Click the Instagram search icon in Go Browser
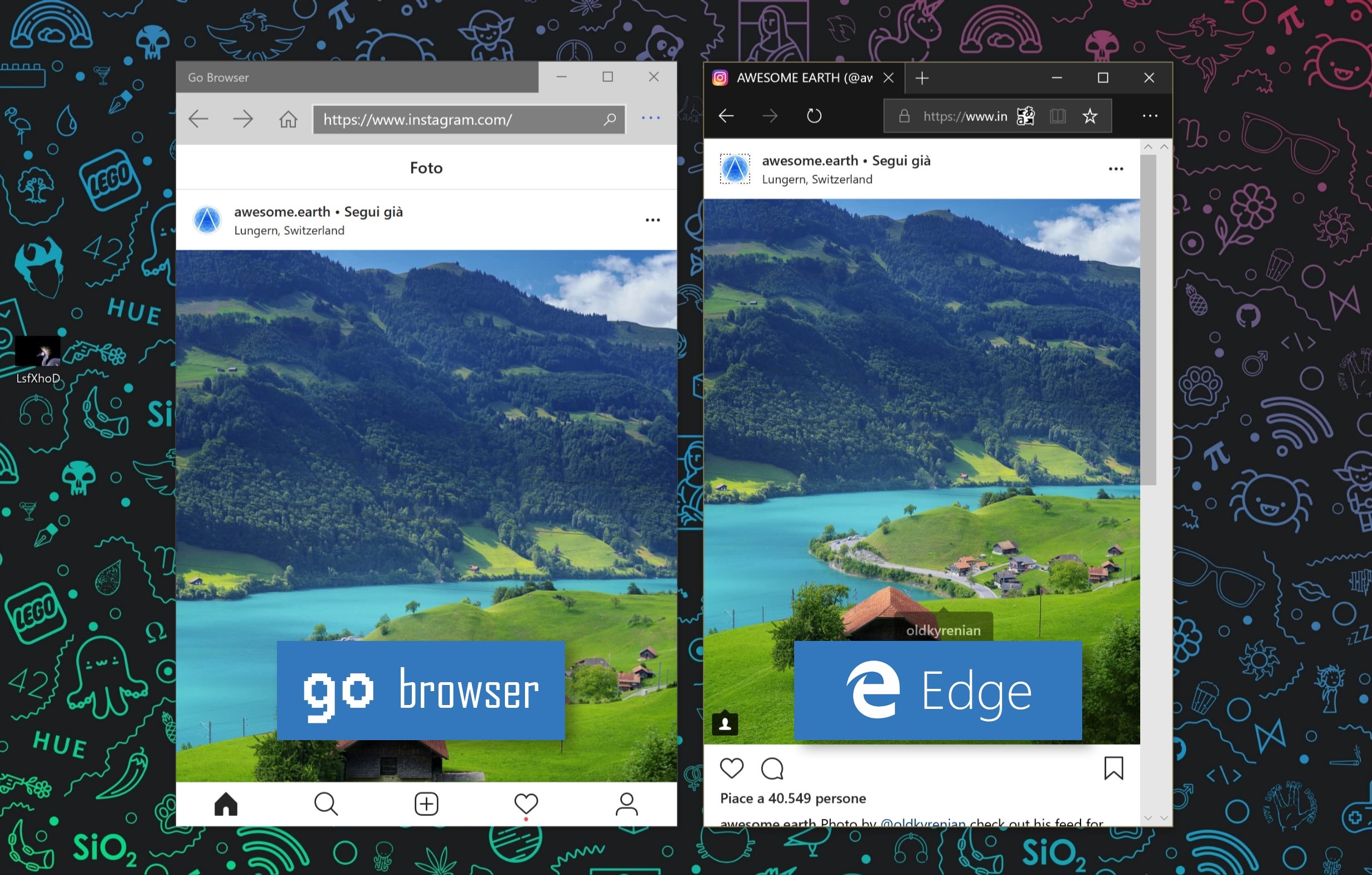The height and width of the screenshot is (875, 1372). [x=326, y=804]
